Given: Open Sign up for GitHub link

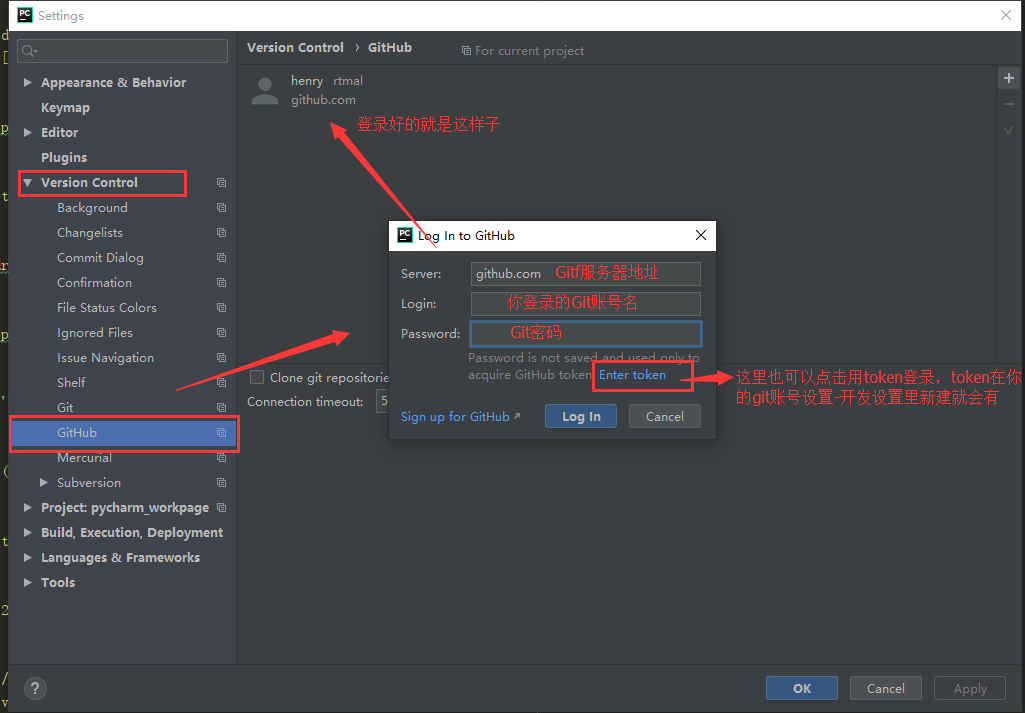Looking at the screenshot, I should coord(460,416).
